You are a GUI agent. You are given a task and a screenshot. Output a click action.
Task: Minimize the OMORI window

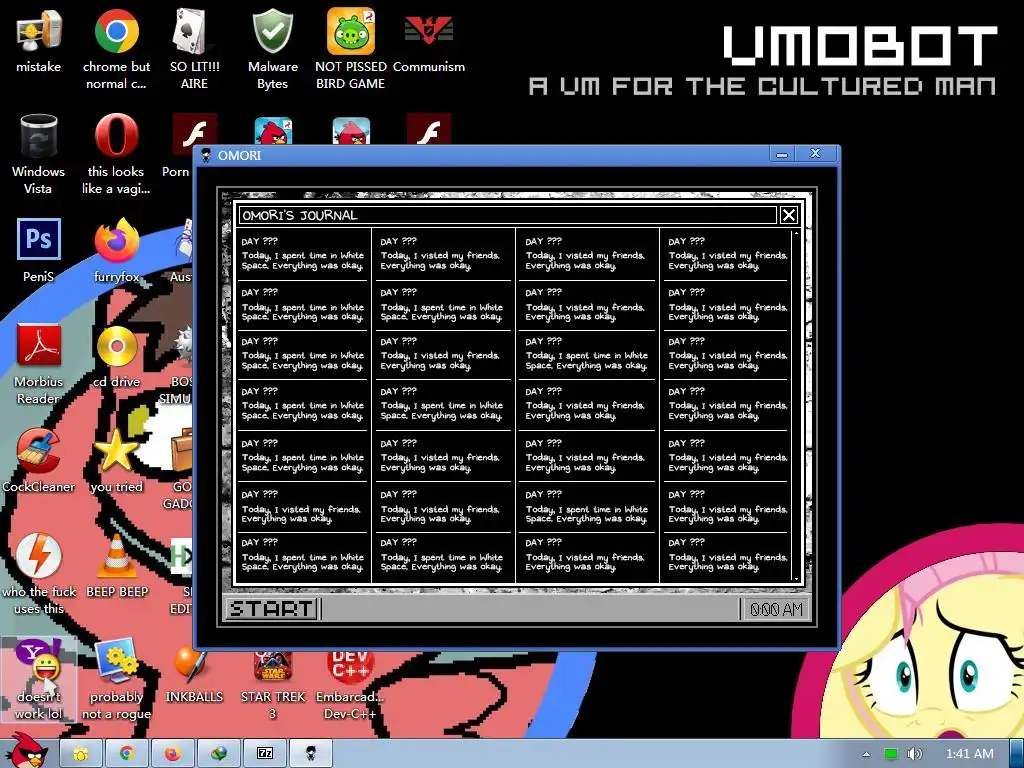[782, 154]
